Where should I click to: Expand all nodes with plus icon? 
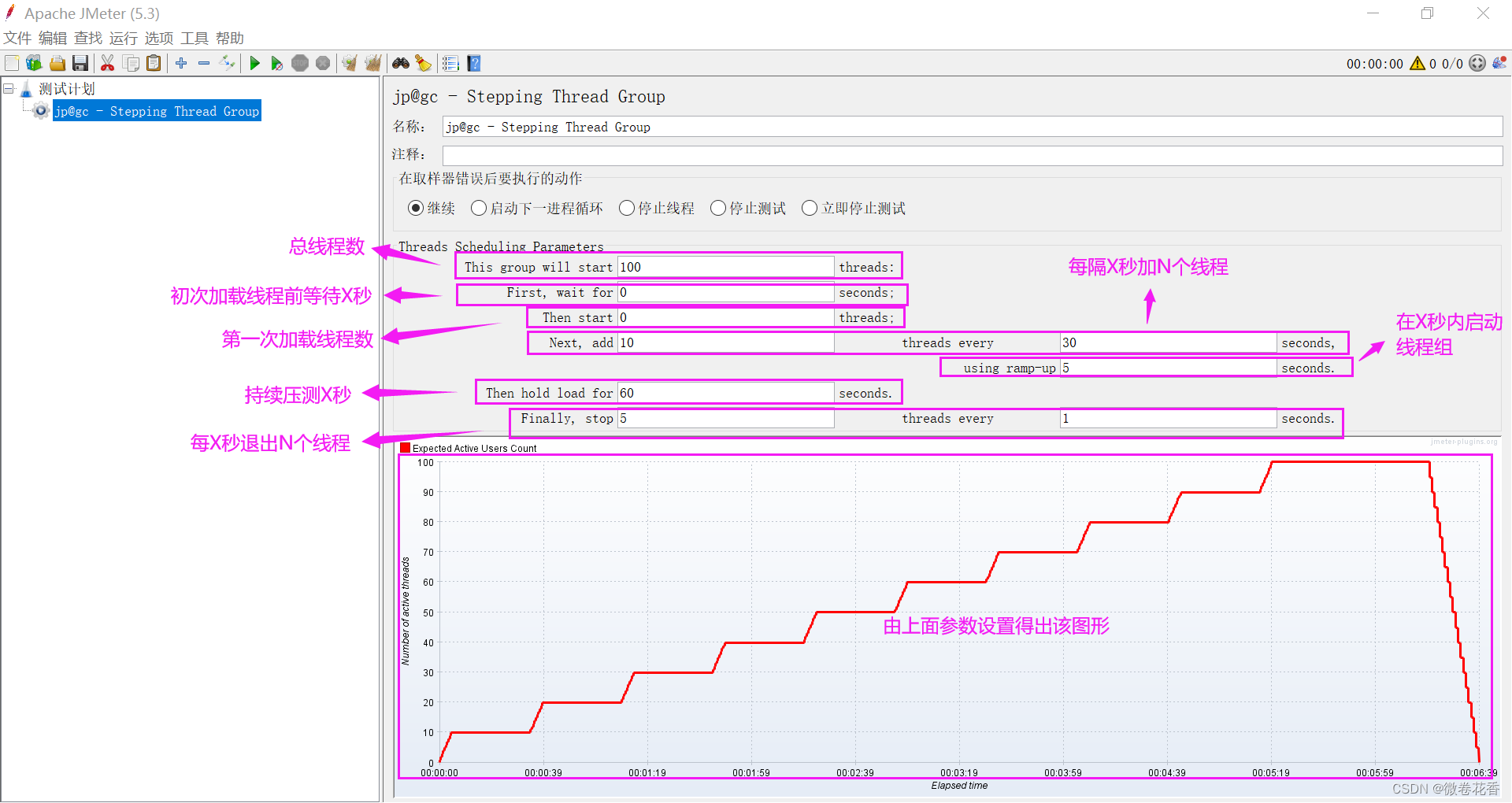click(x=181, y=63)
